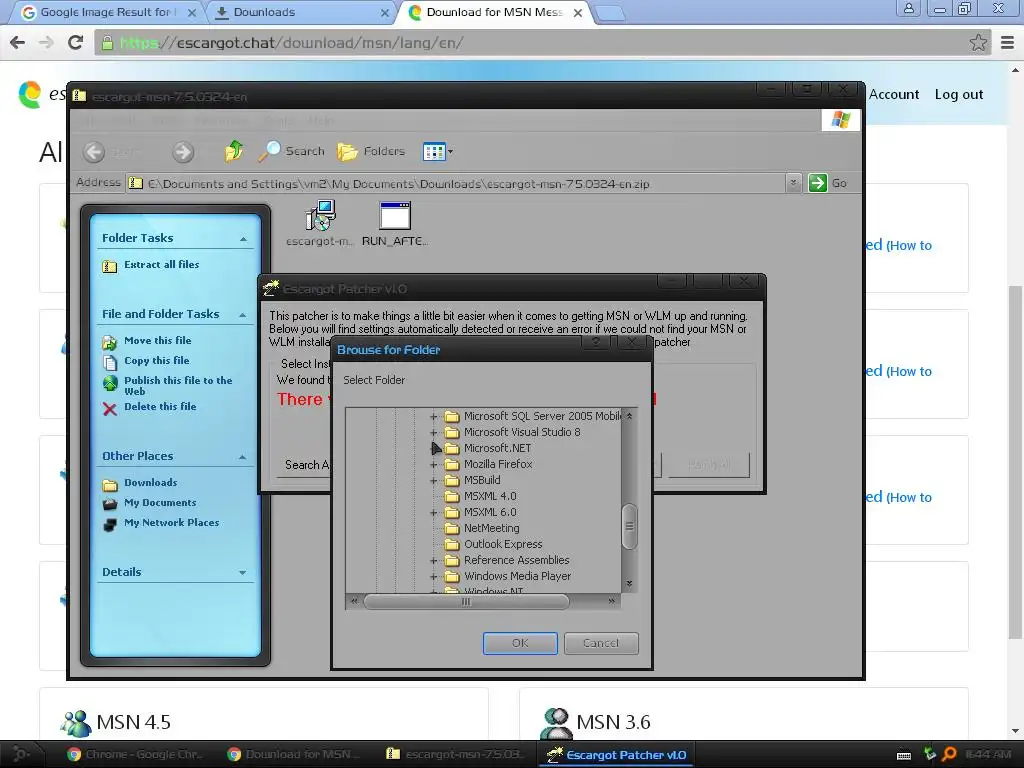Close the Download for MSN Mess tab

pyautogui.click(x=577, y=12)
